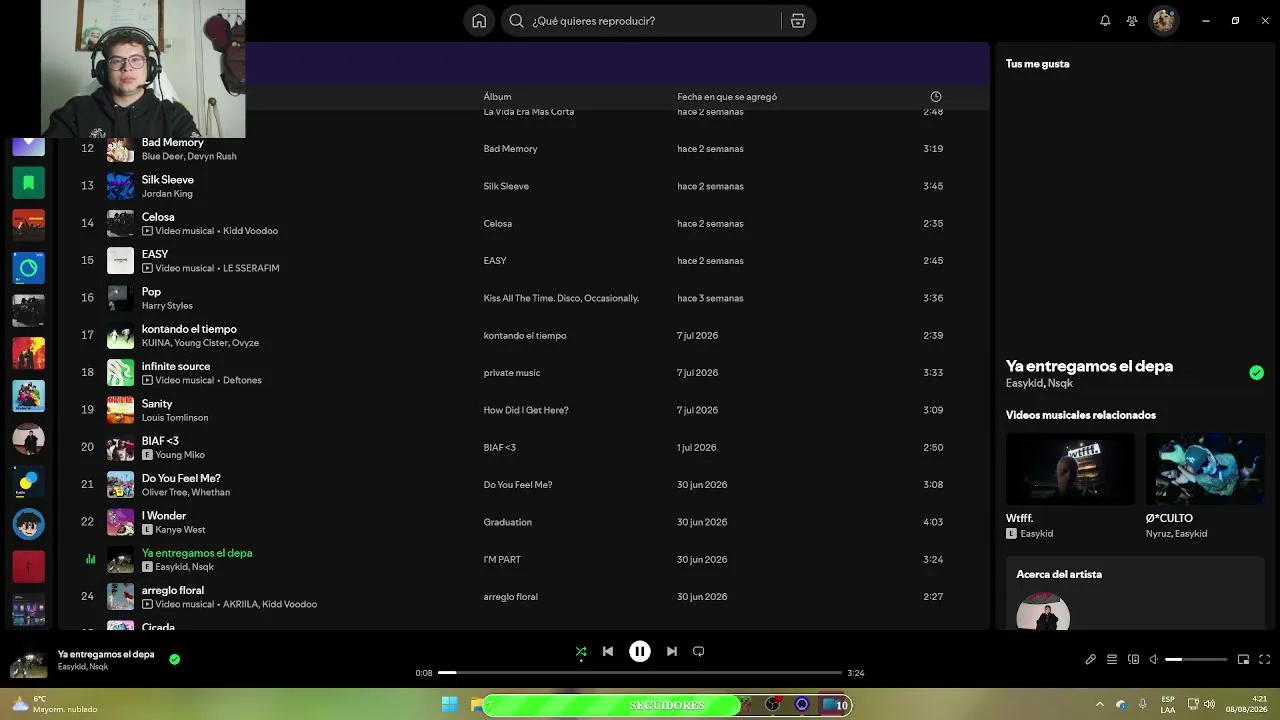Viewport: 1280px width, 720px height.
Task: Open the yellow and blue dots playlist
Action: [x=28, y=481]
